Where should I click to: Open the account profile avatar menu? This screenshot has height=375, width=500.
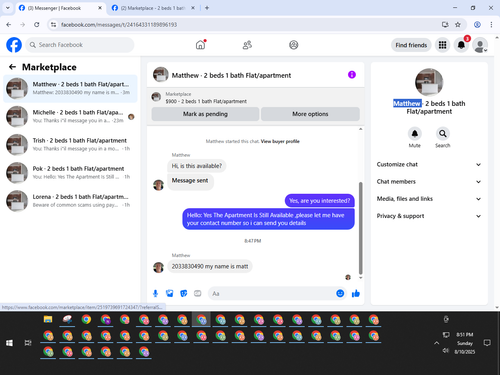coord(480,45)
